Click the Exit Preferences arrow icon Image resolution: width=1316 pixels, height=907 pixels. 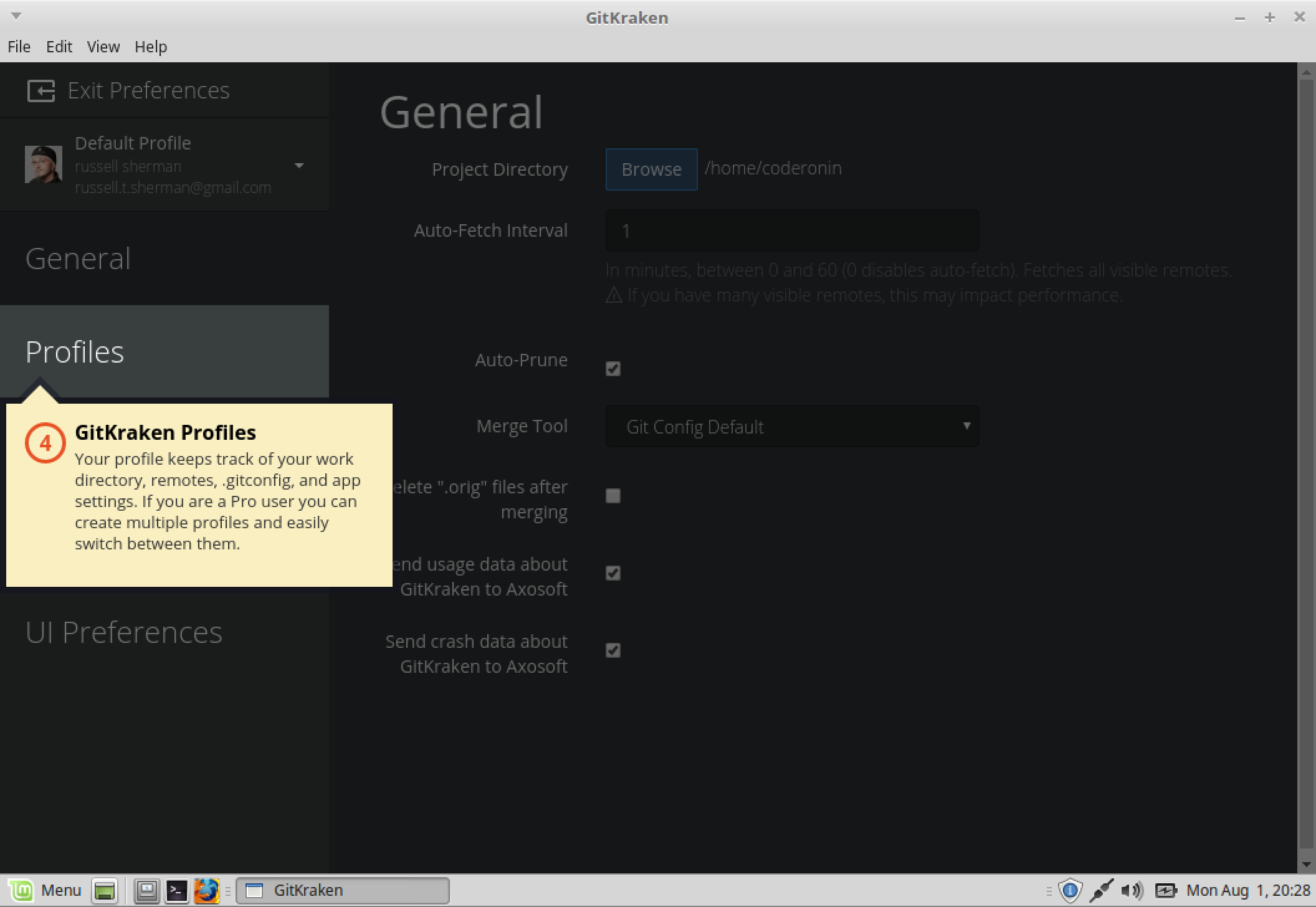click(41, 91)
